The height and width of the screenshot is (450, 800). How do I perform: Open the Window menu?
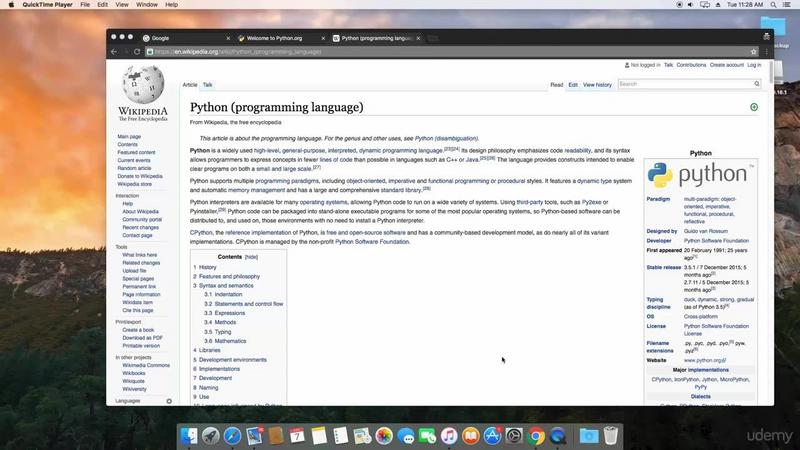[x=147, y=5]
